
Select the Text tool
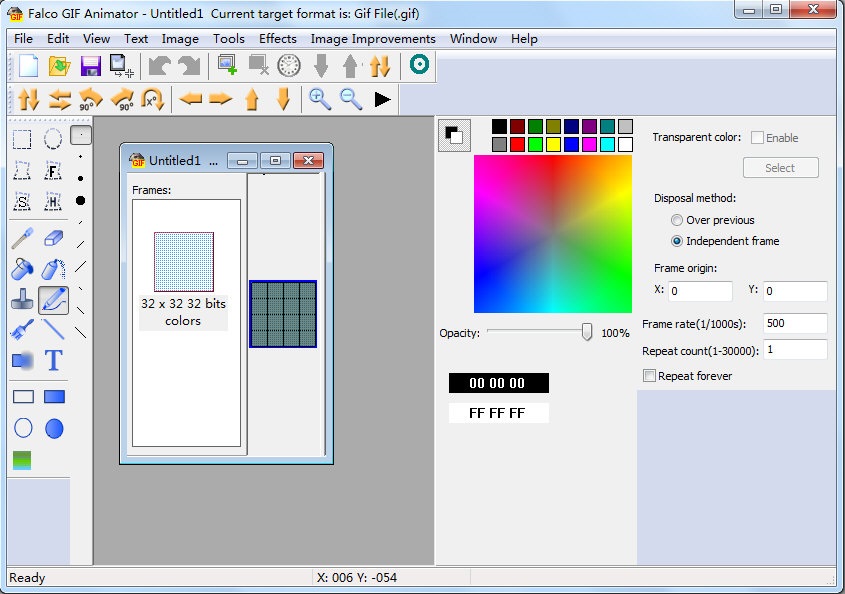point(54,360)
